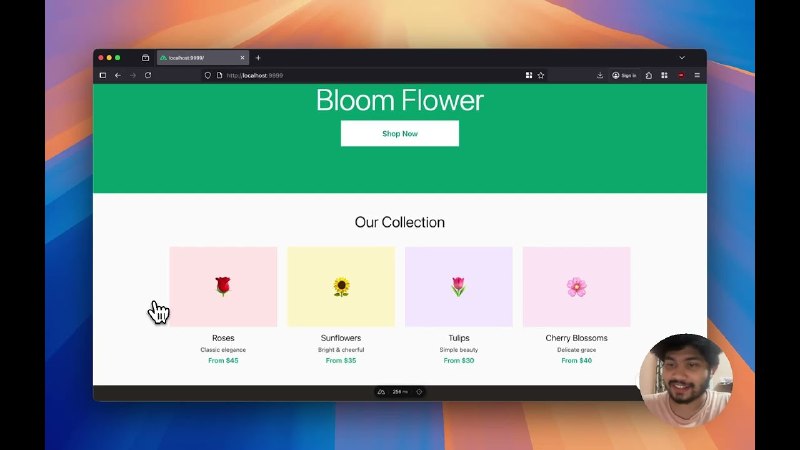
Task: Open the Firefox downloads panel
Action: [600, 75]
